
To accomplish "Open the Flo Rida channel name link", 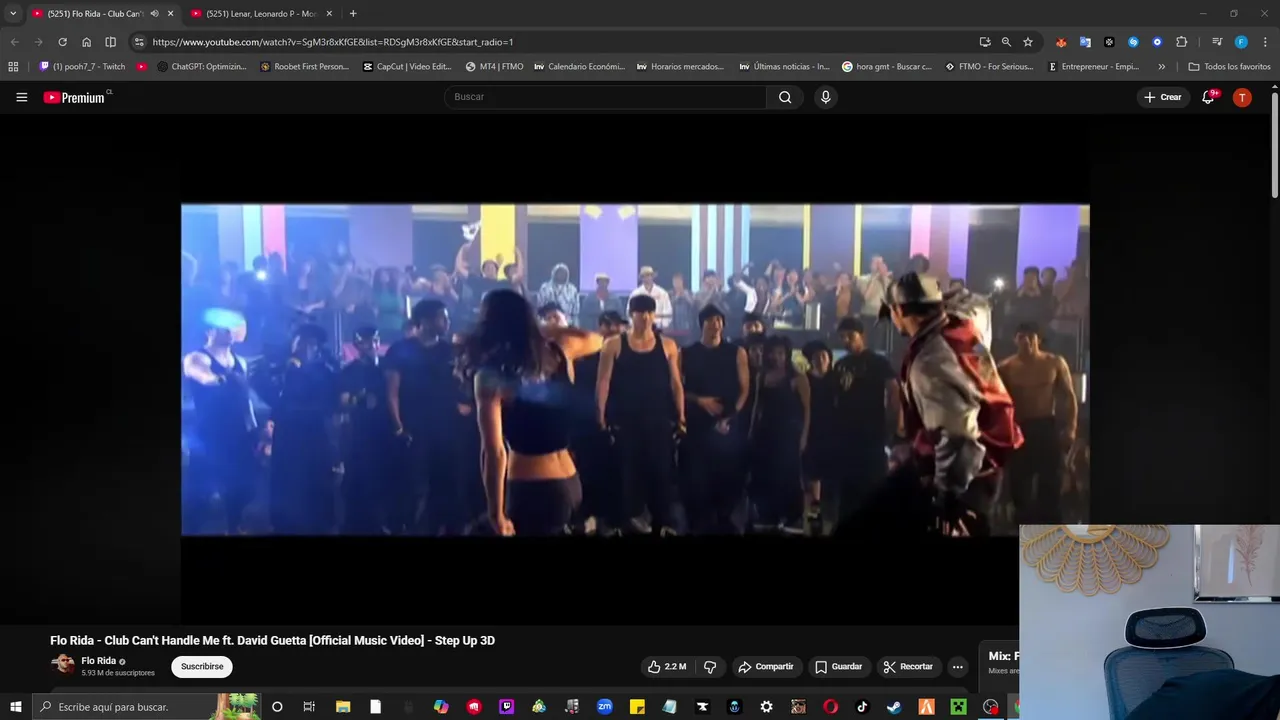I will 99,661.
